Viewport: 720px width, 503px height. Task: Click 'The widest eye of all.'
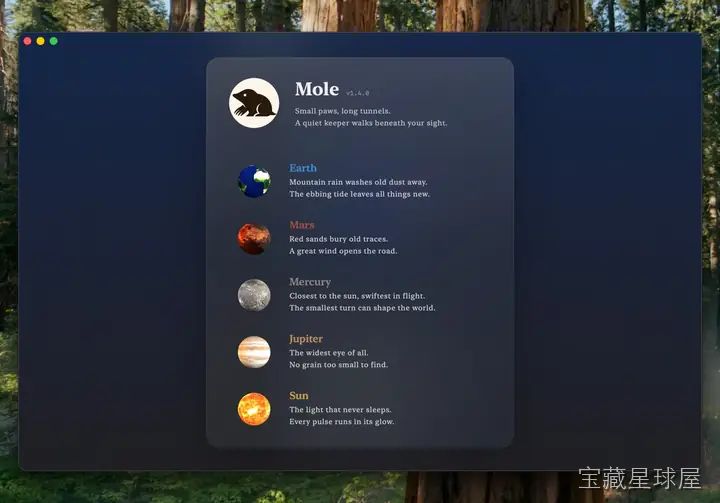coord(329,353)
